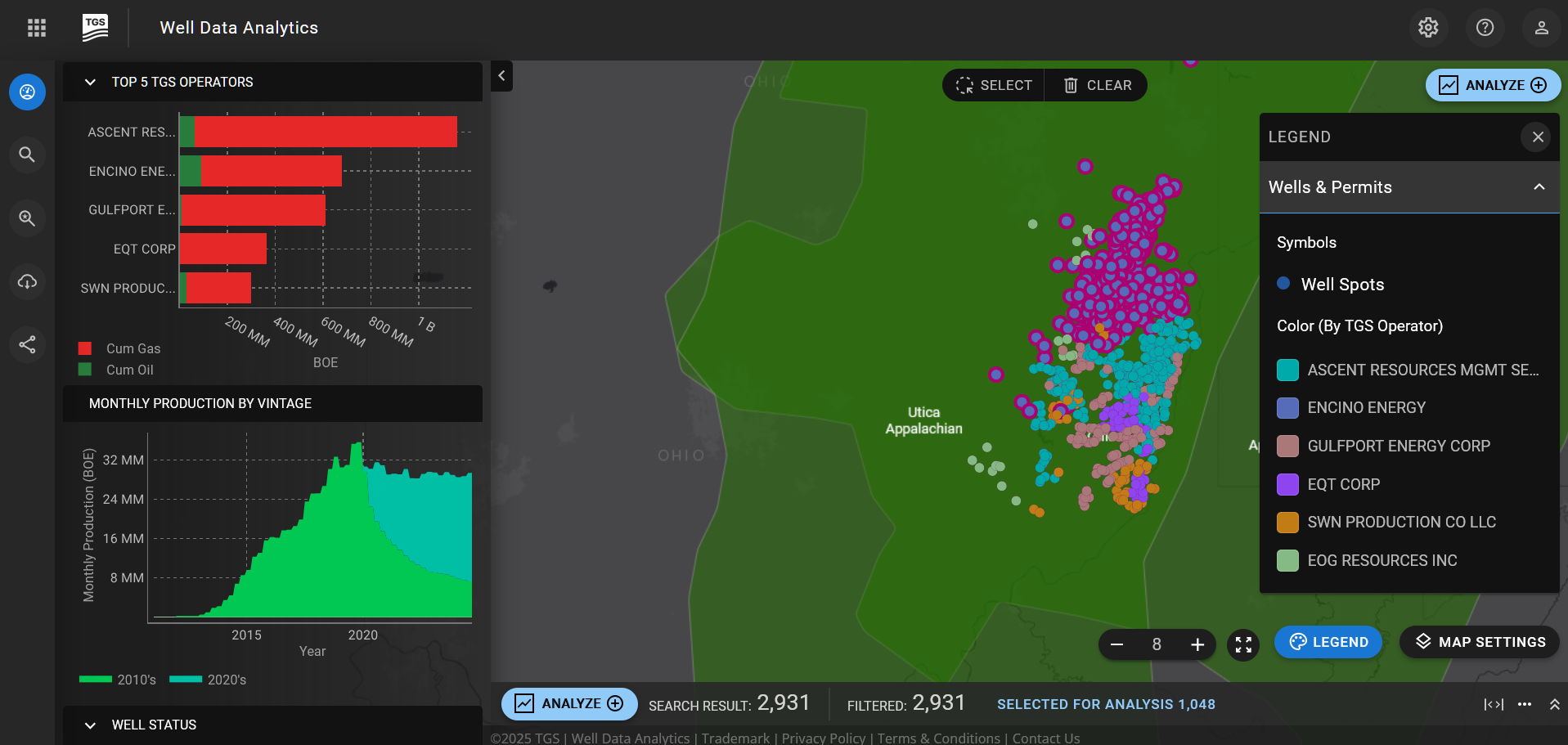Image resolution: width=1568 pixels, height=745 pixels.
Task: Open the apps grid menu
Action: pos(36,28)
